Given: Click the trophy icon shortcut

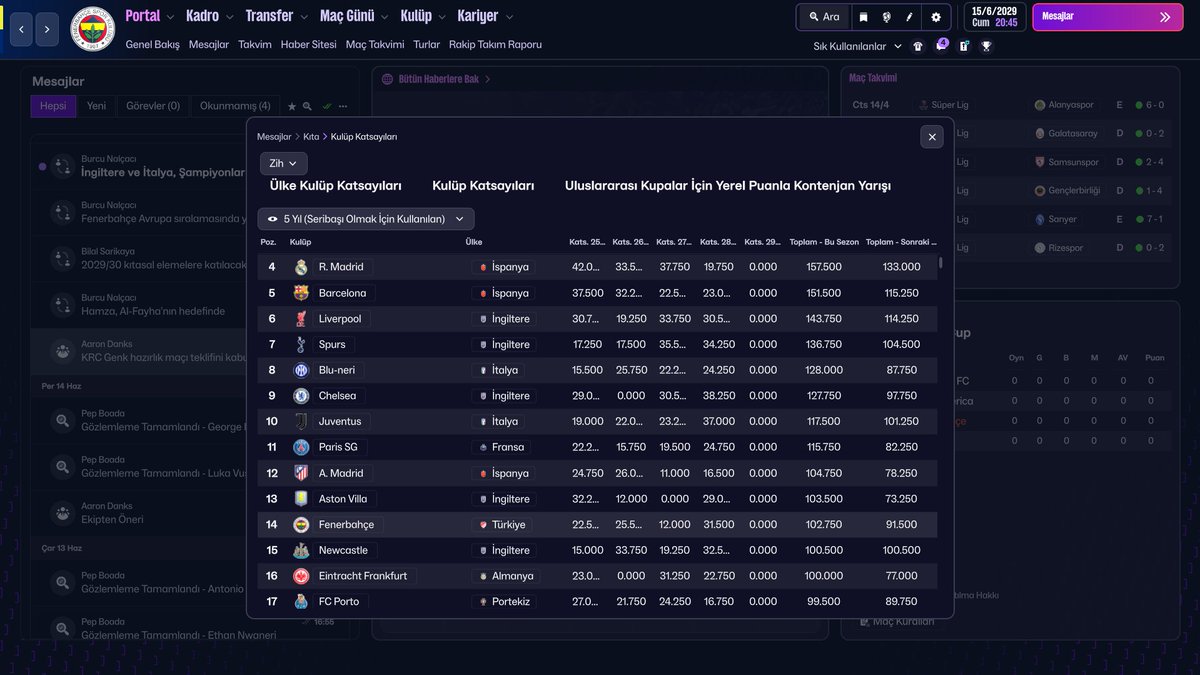Looking at the screenshot, I should pyautogui.click(x=987, y=46).
